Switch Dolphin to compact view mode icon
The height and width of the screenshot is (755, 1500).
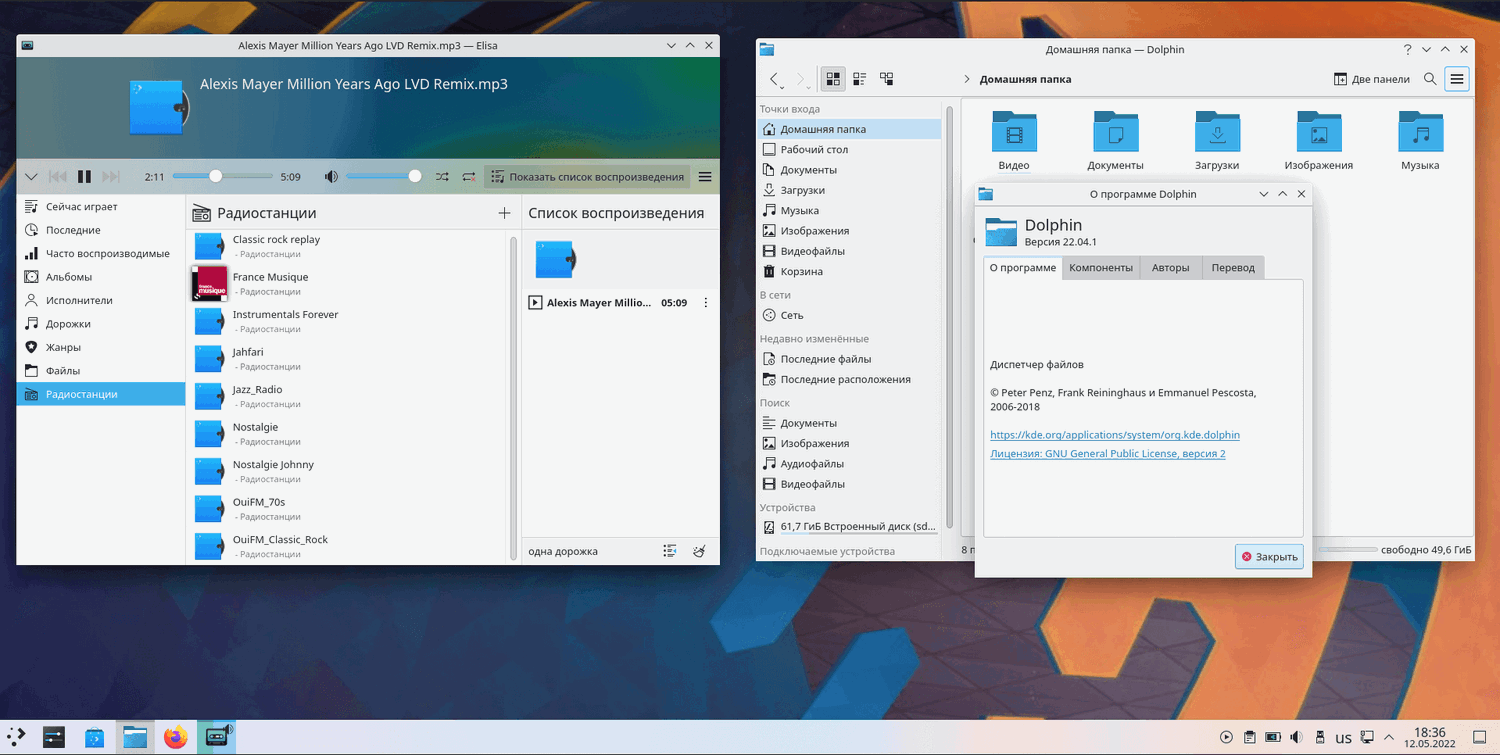click(x=859, y=79)
